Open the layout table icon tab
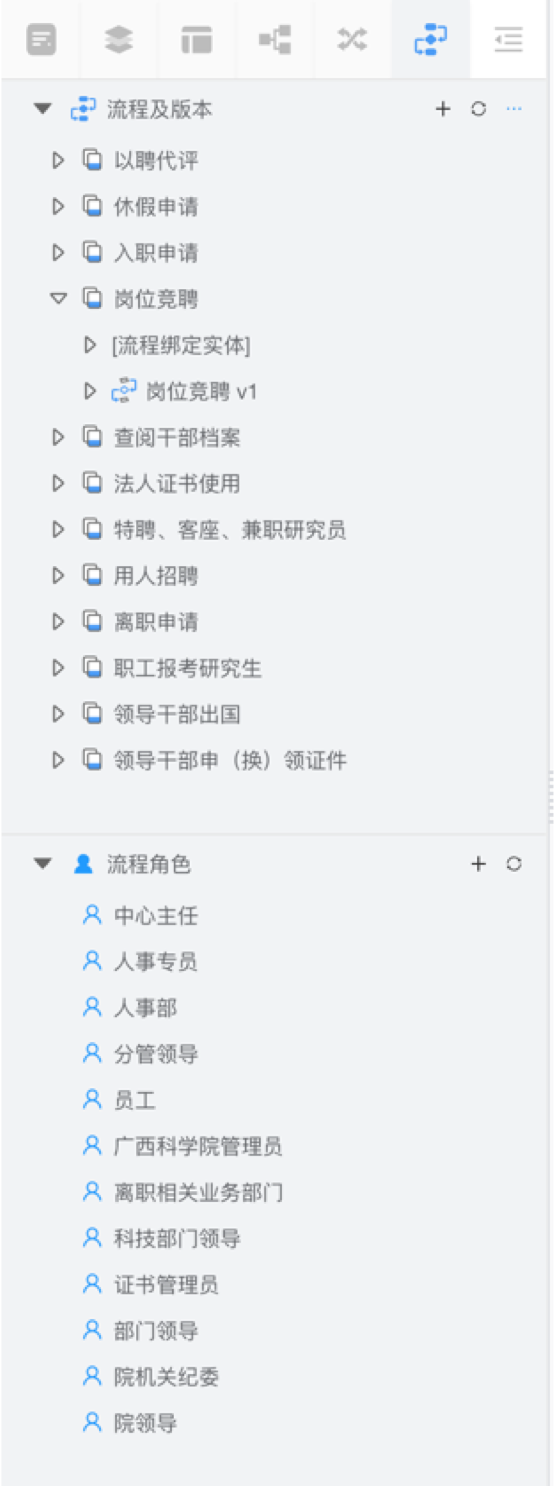Viewport: 554px width, 1486px height. [x=196, y=40]
